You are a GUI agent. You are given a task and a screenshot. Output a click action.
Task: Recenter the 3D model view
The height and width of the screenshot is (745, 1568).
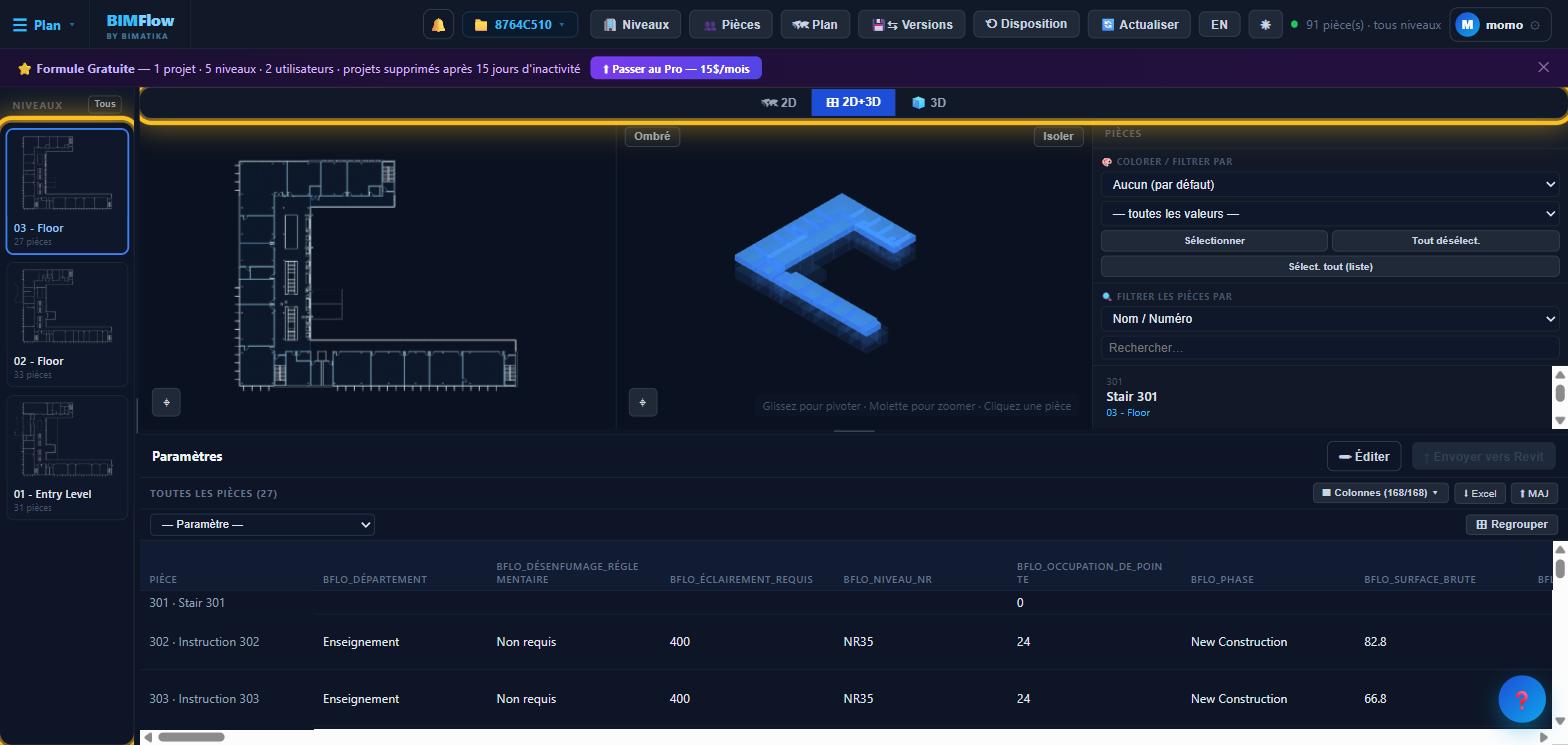pyautogui.click(x=643, y=402)
